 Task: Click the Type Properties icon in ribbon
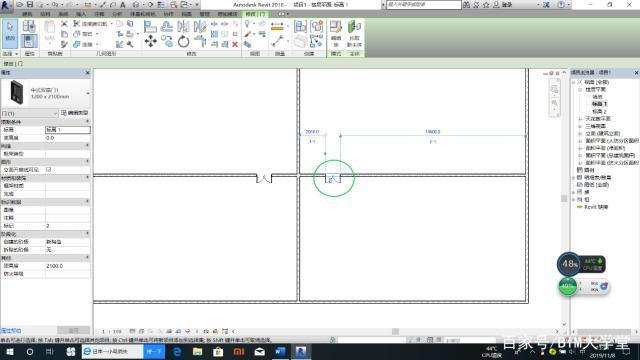(29, 27)
